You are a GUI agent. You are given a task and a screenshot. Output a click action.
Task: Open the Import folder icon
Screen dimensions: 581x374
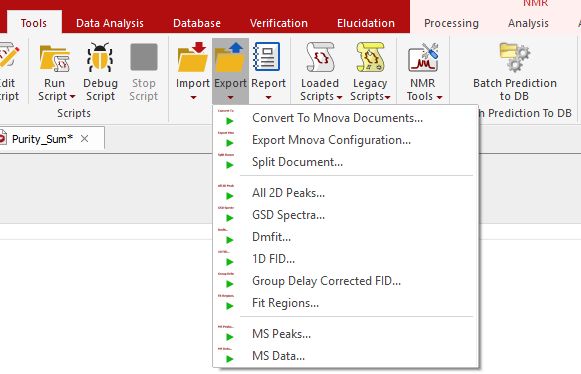192,57
